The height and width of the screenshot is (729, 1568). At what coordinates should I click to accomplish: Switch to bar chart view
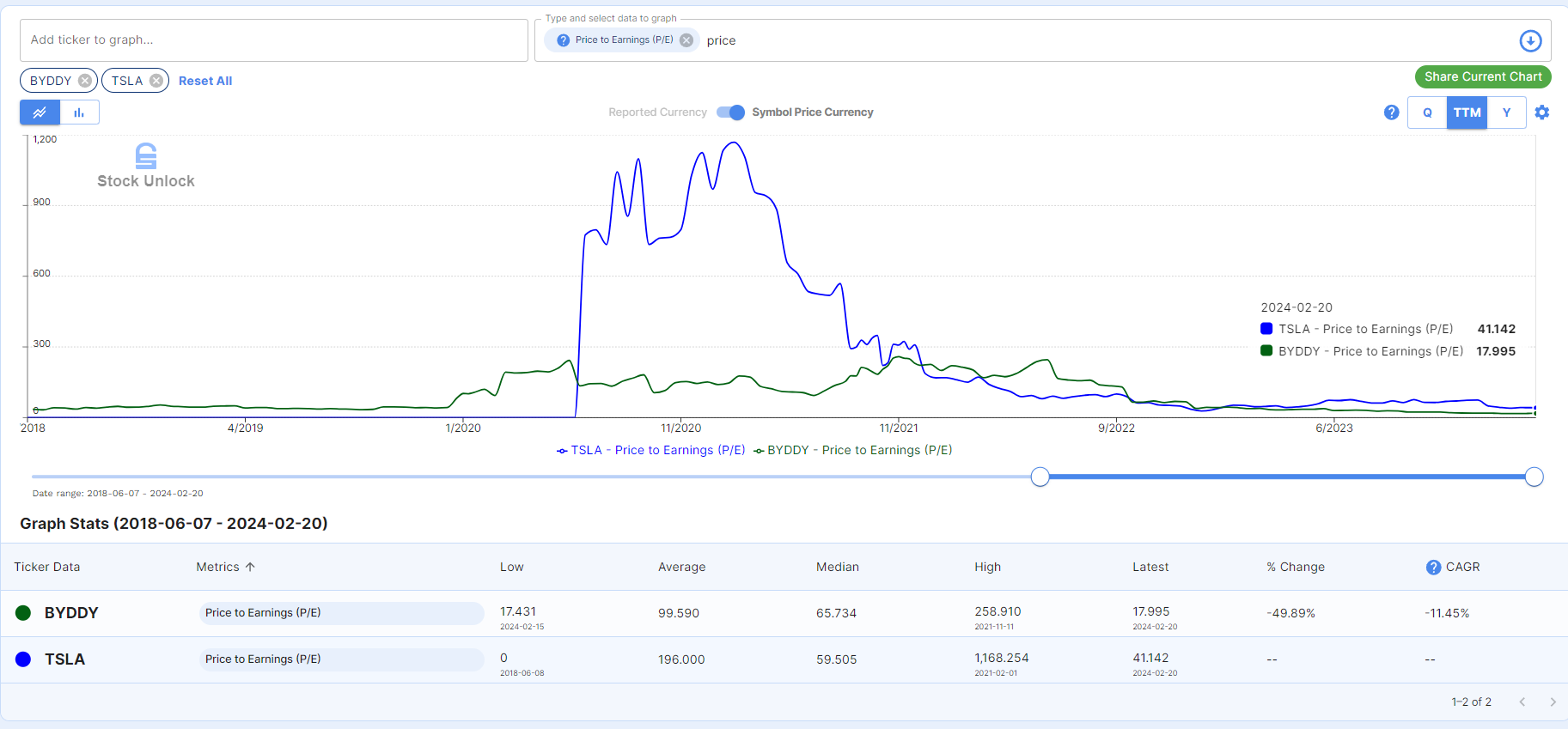tap(80, 112)
